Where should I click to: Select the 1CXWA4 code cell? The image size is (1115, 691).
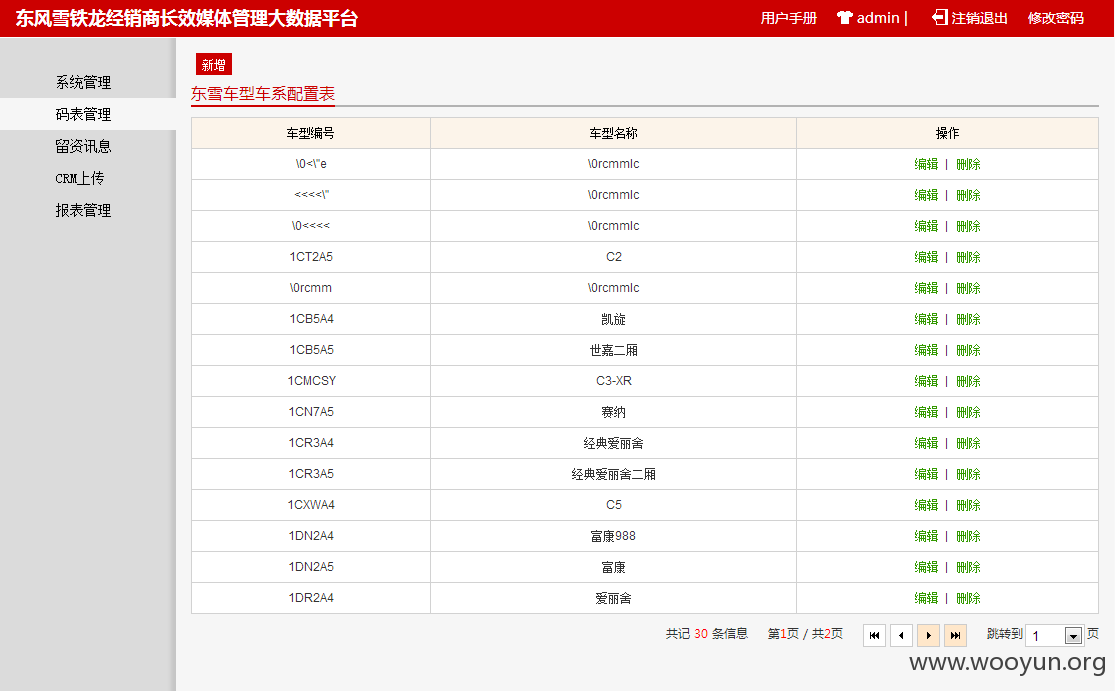311,505
